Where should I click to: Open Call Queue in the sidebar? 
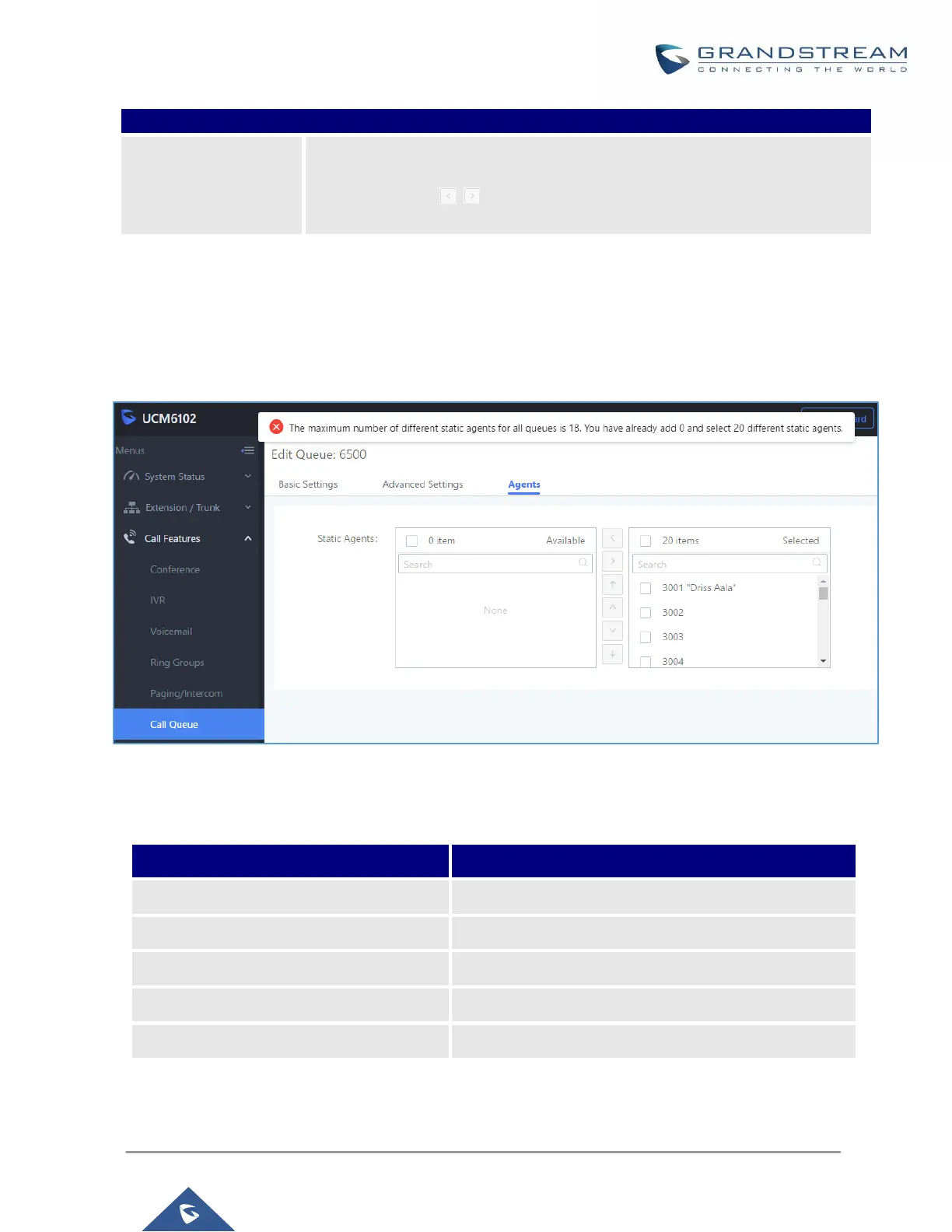189,724
